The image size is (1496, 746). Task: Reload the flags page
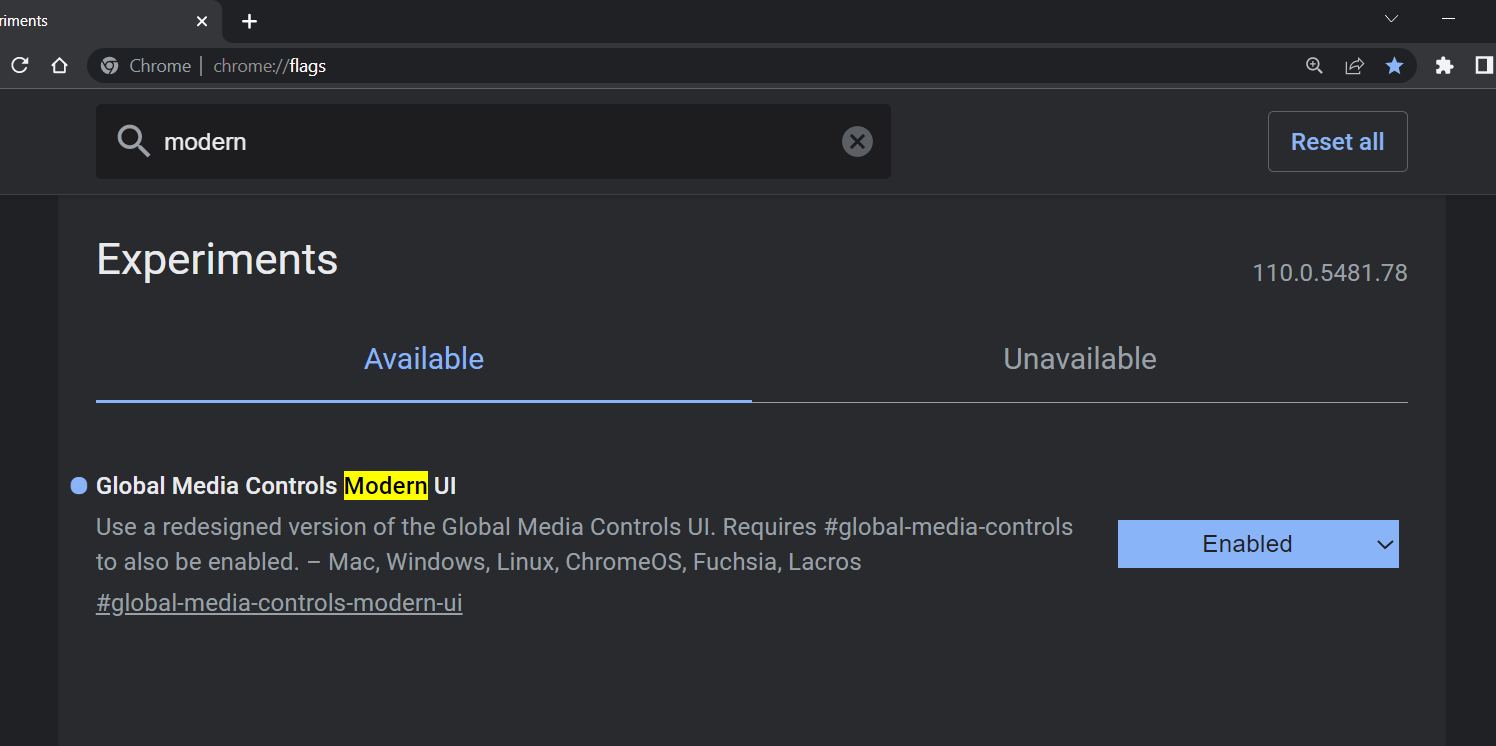point(19,64)
